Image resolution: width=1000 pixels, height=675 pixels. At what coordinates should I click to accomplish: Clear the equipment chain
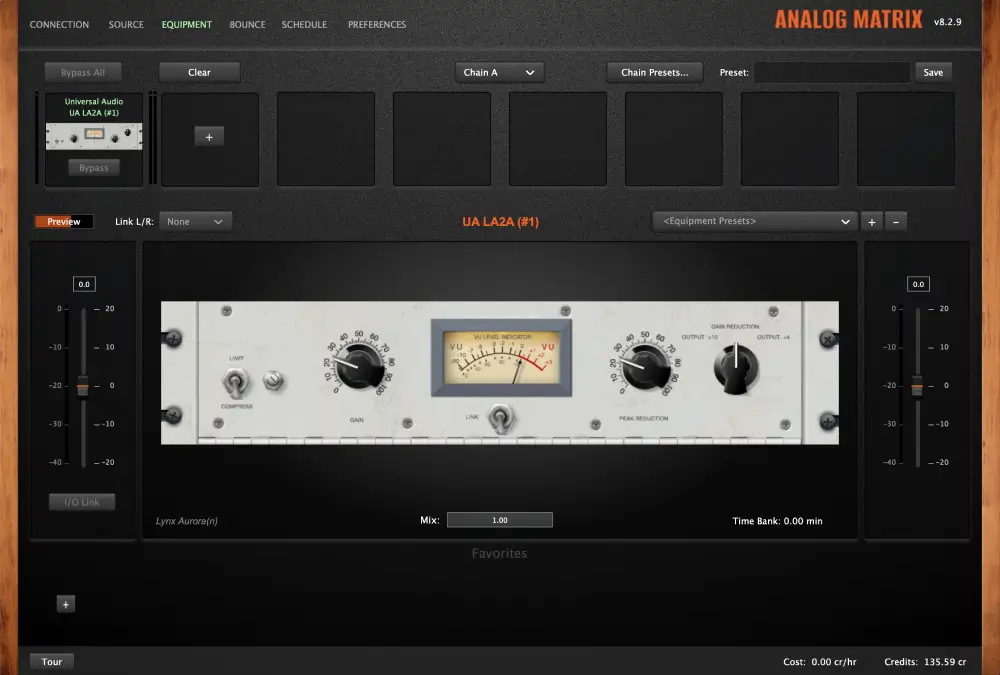pos(199,72)
